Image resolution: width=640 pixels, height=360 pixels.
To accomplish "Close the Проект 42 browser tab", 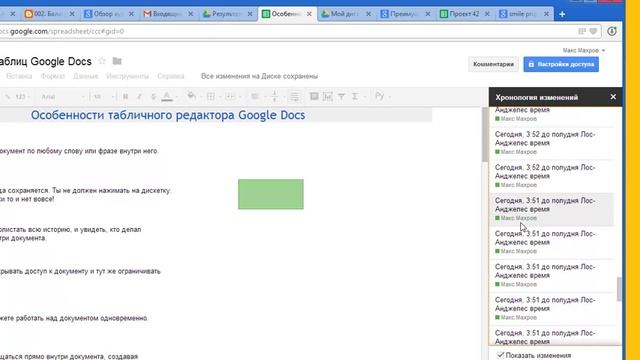I will pos(487,14).
